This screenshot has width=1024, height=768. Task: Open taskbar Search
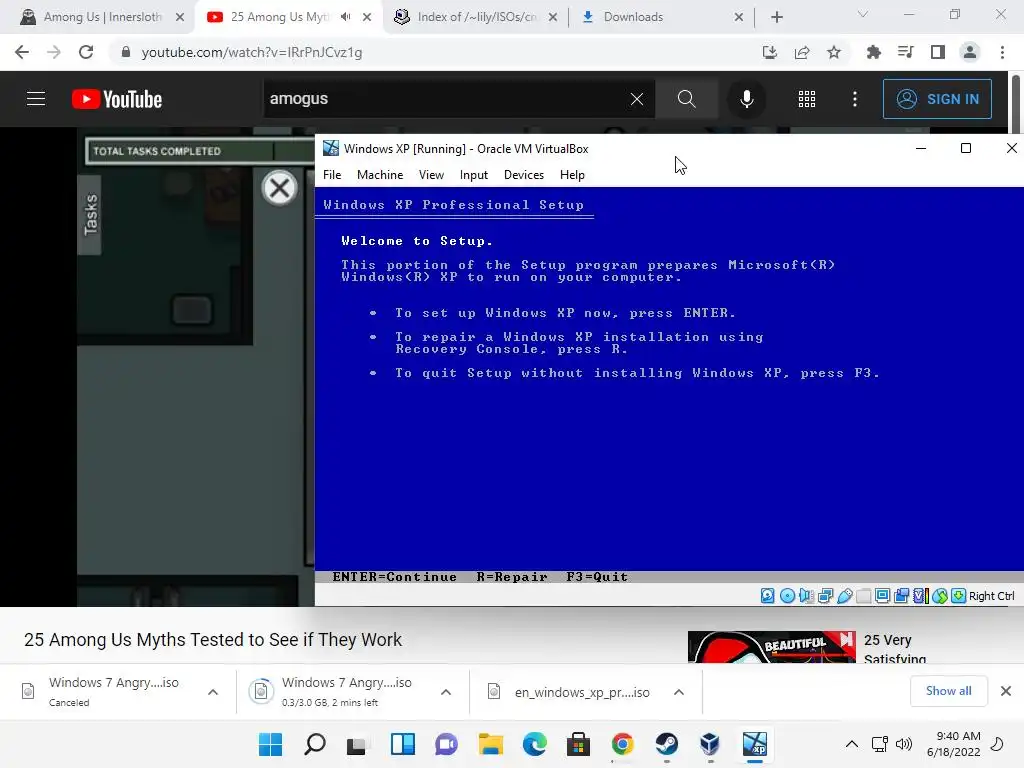click(x=315, y=744)
